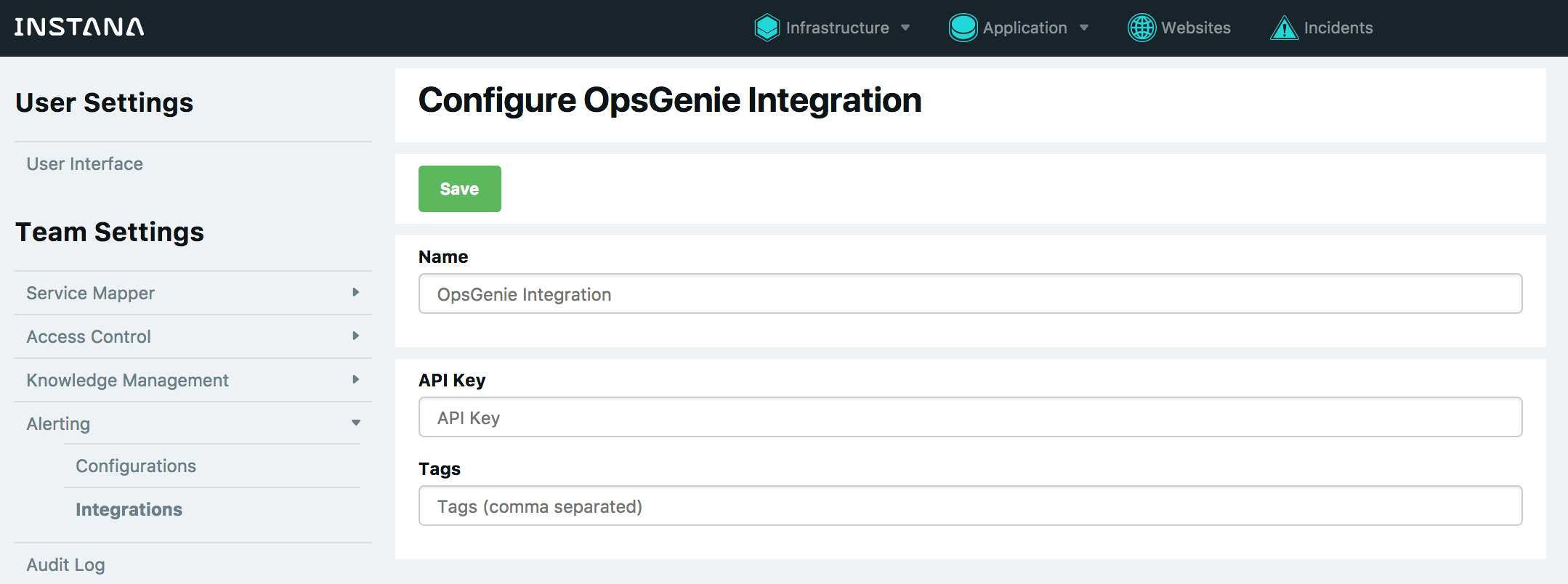Expand the Service Mapper section arrow
Image resolution: width=1568 pixels, height=584 pixels.
(355, 292)
